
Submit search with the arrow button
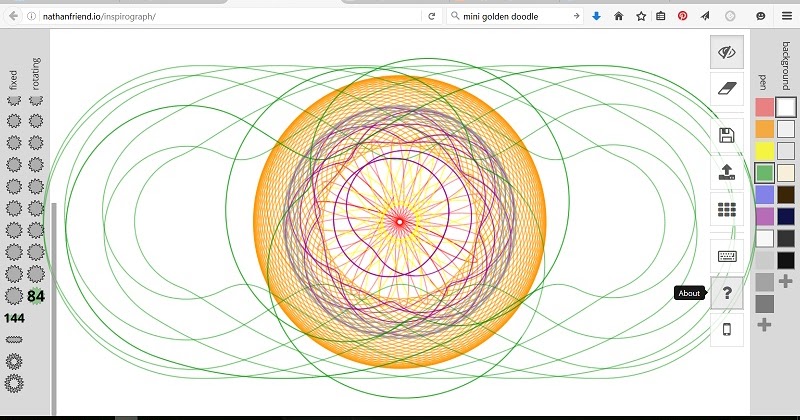[577, 16]
